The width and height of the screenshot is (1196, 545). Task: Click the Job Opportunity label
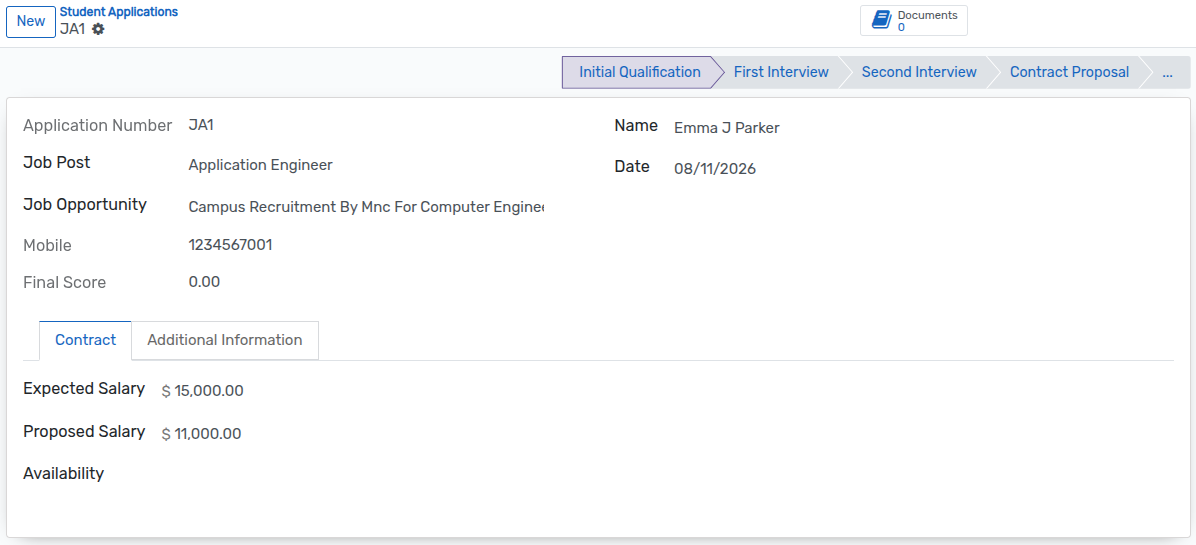coord(85,204)
